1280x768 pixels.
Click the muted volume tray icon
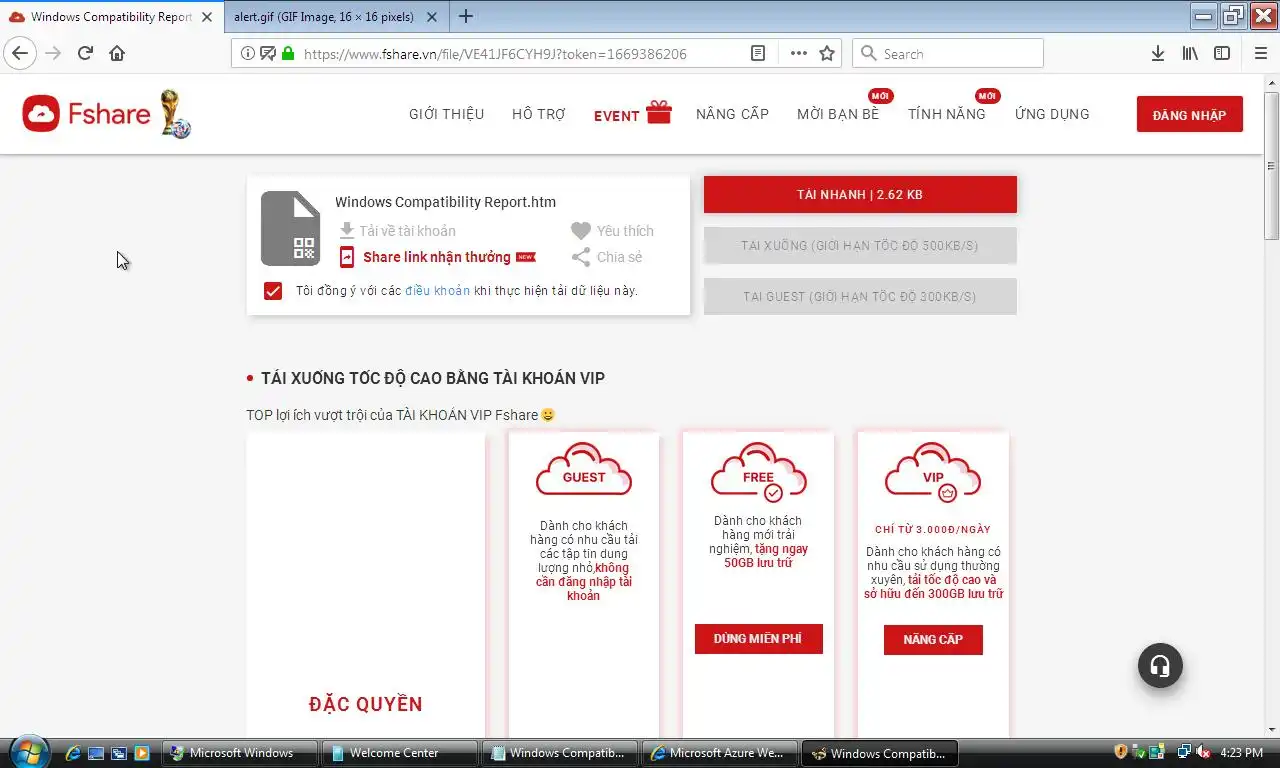click(1203, 752)
